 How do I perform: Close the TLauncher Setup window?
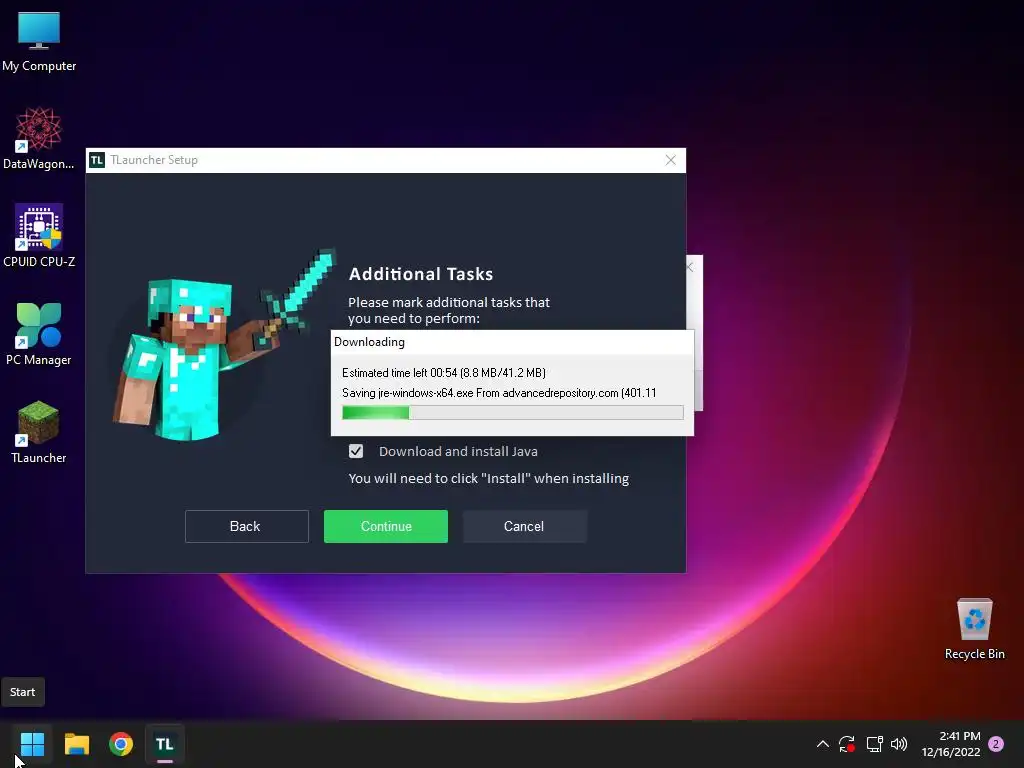tap(671, 160)
